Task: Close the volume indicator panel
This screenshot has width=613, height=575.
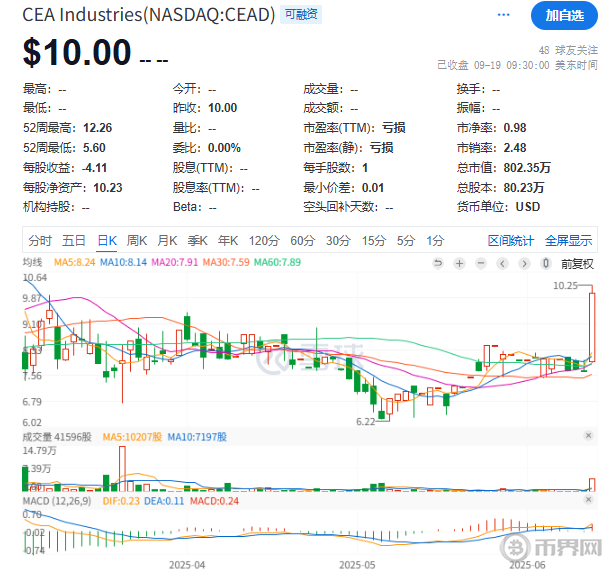Action: click(587, 437)
